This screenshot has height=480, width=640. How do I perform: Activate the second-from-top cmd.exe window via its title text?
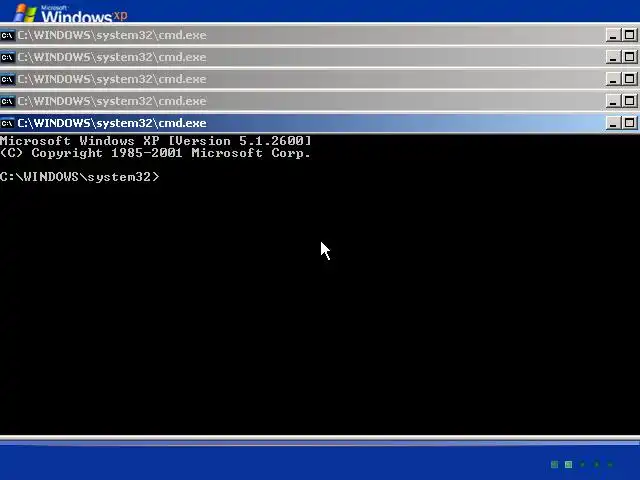click(112, 57)
